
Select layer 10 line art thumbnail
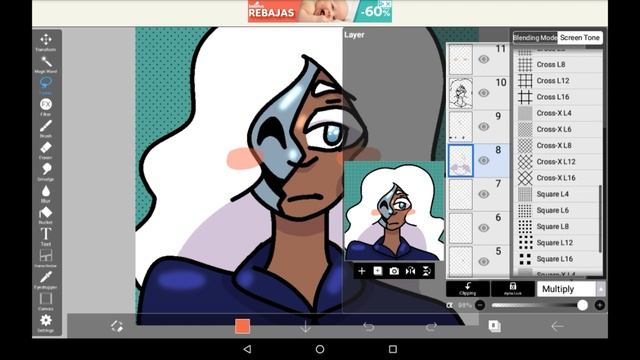point(461,93)
